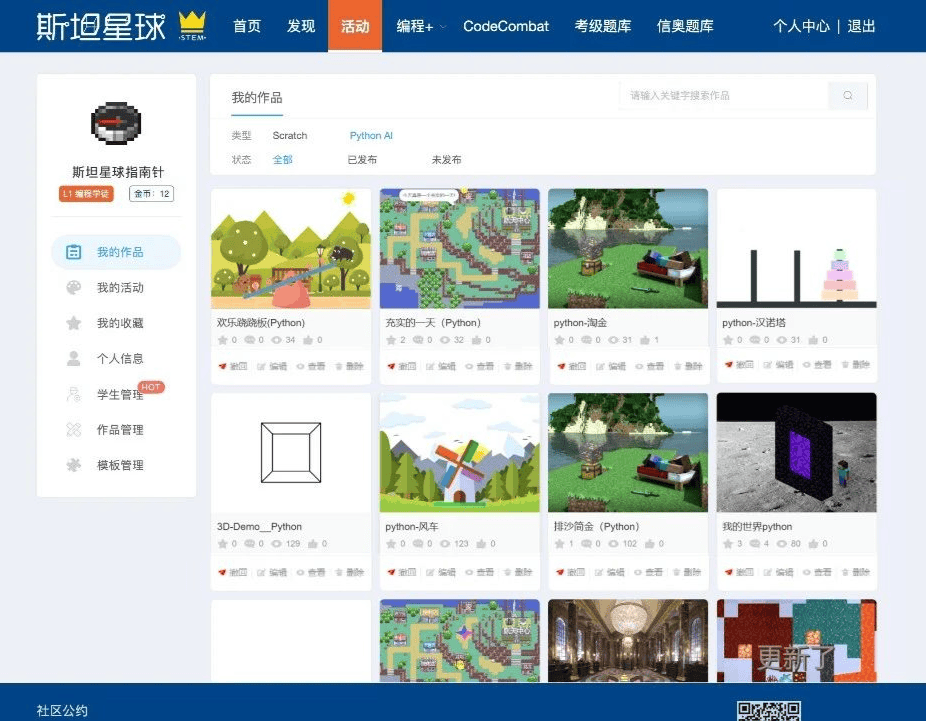Select the Python AI type filter
The height and width of the screenshot is (721, 926).
click(371, 136)
